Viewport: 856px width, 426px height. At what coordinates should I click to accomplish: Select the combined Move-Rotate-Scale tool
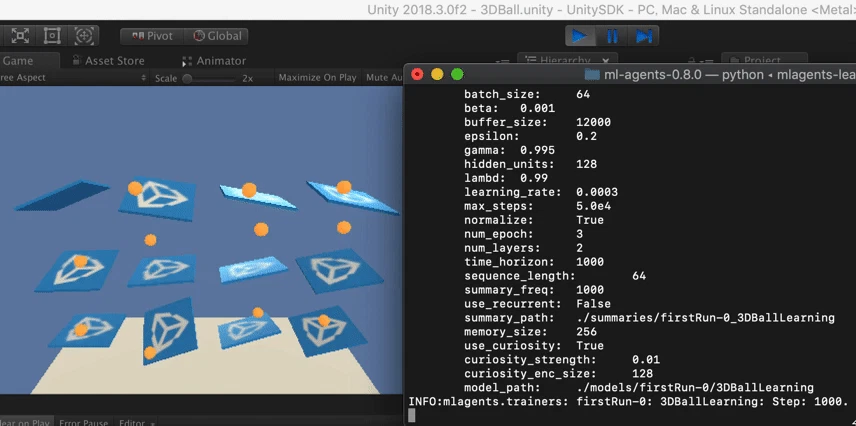click(84, 36)
